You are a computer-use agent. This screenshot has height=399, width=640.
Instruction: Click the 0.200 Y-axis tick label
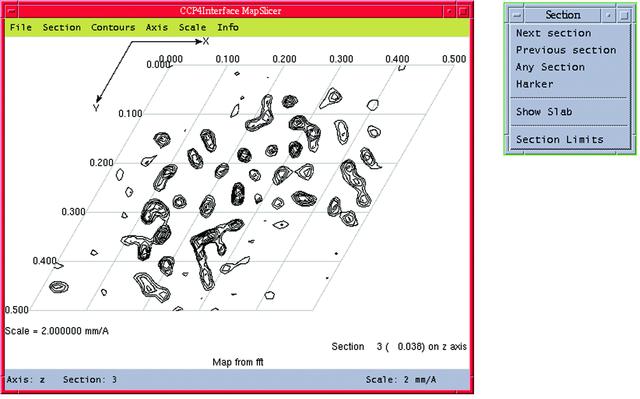[101, 163]
